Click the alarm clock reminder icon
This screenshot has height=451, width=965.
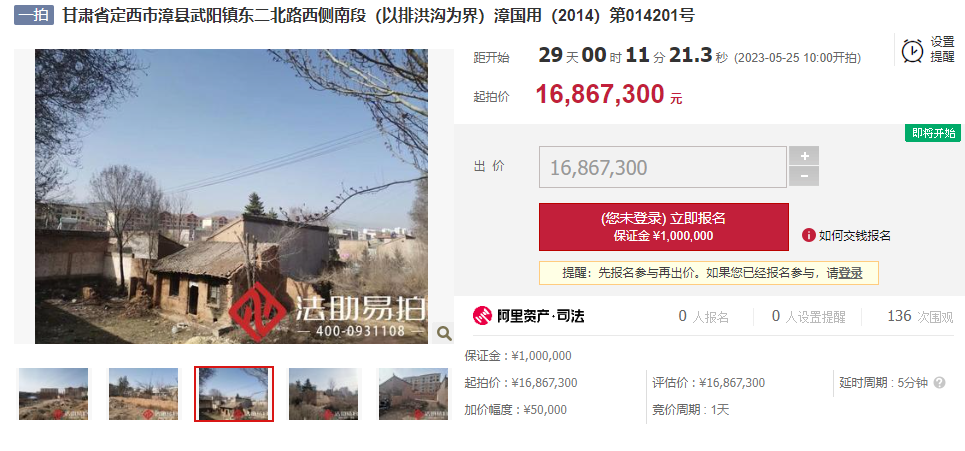[913, 50]
